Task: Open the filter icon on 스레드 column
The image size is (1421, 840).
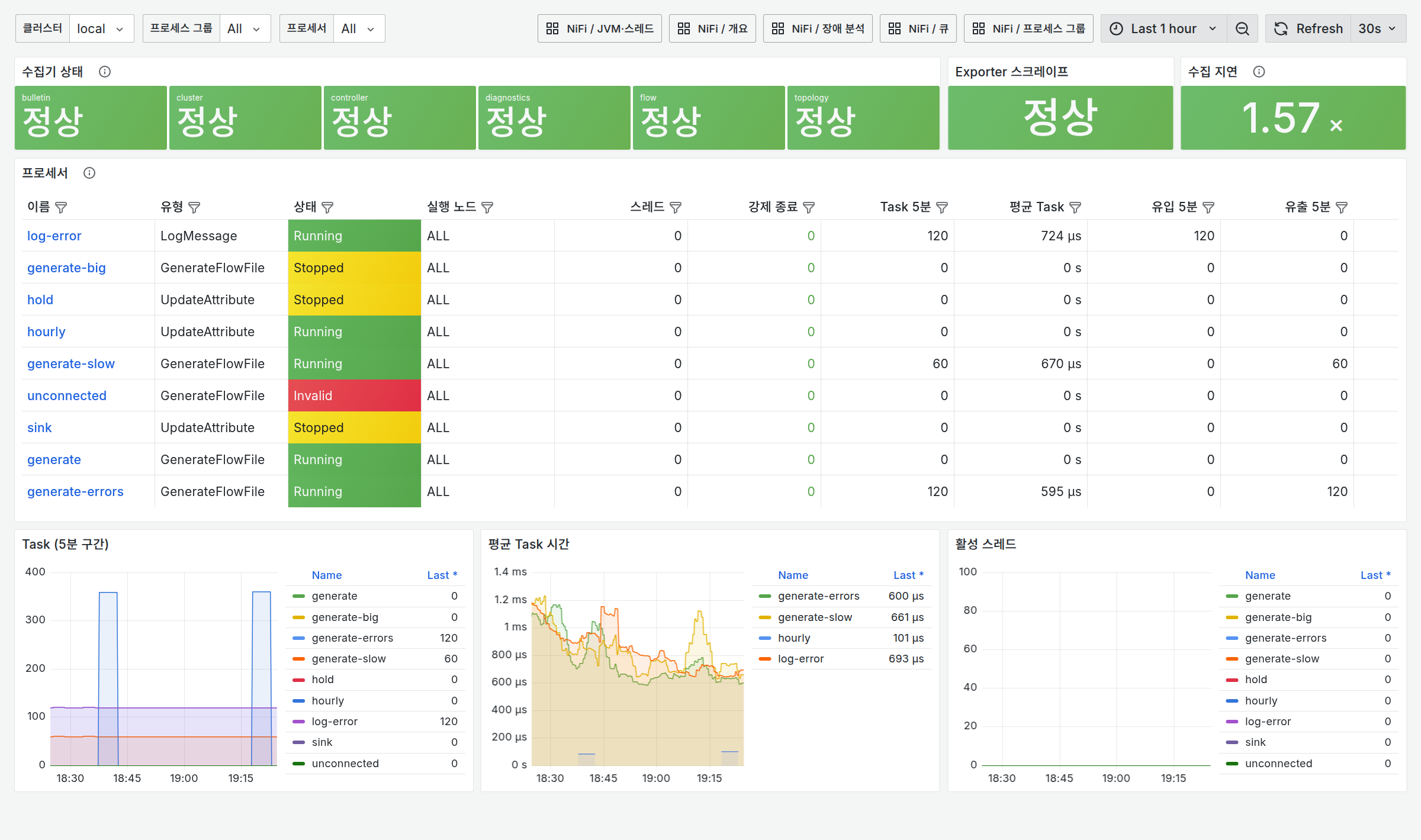Action: pos(676,207)
